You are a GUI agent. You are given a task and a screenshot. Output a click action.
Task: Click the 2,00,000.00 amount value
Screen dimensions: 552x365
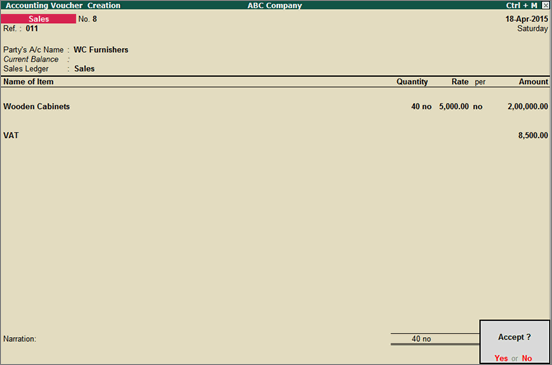tap(527, 106)
